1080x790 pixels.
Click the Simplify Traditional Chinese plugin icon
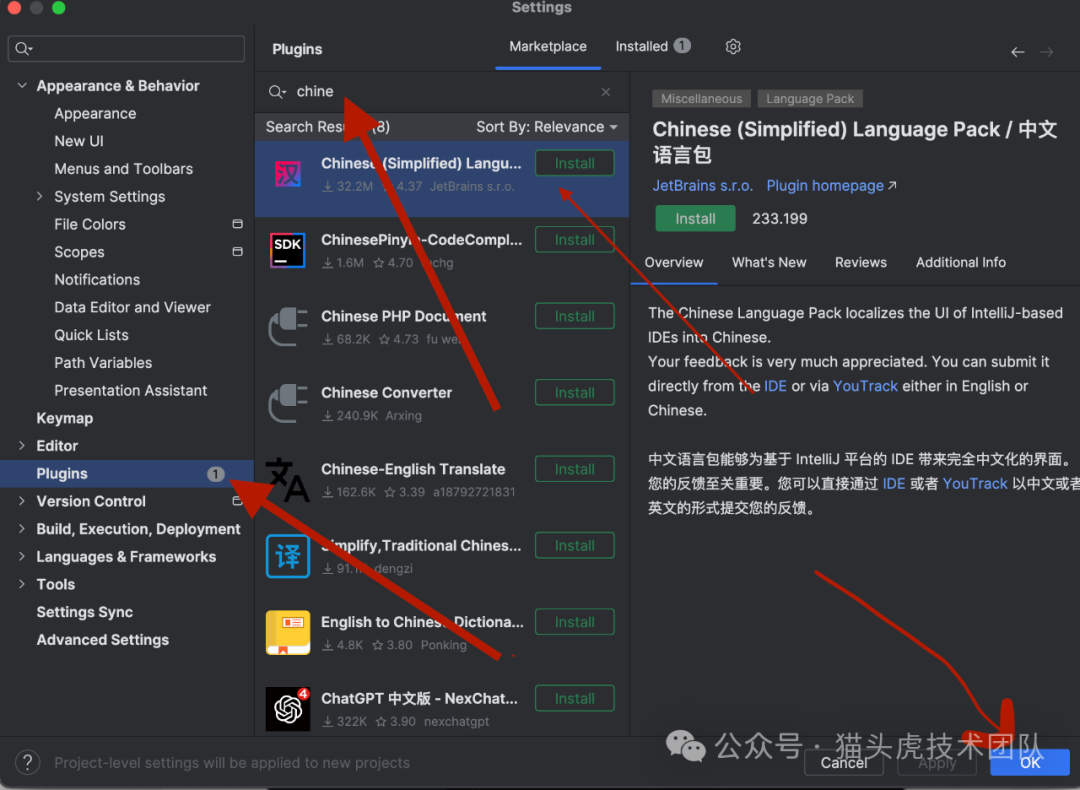288,556
